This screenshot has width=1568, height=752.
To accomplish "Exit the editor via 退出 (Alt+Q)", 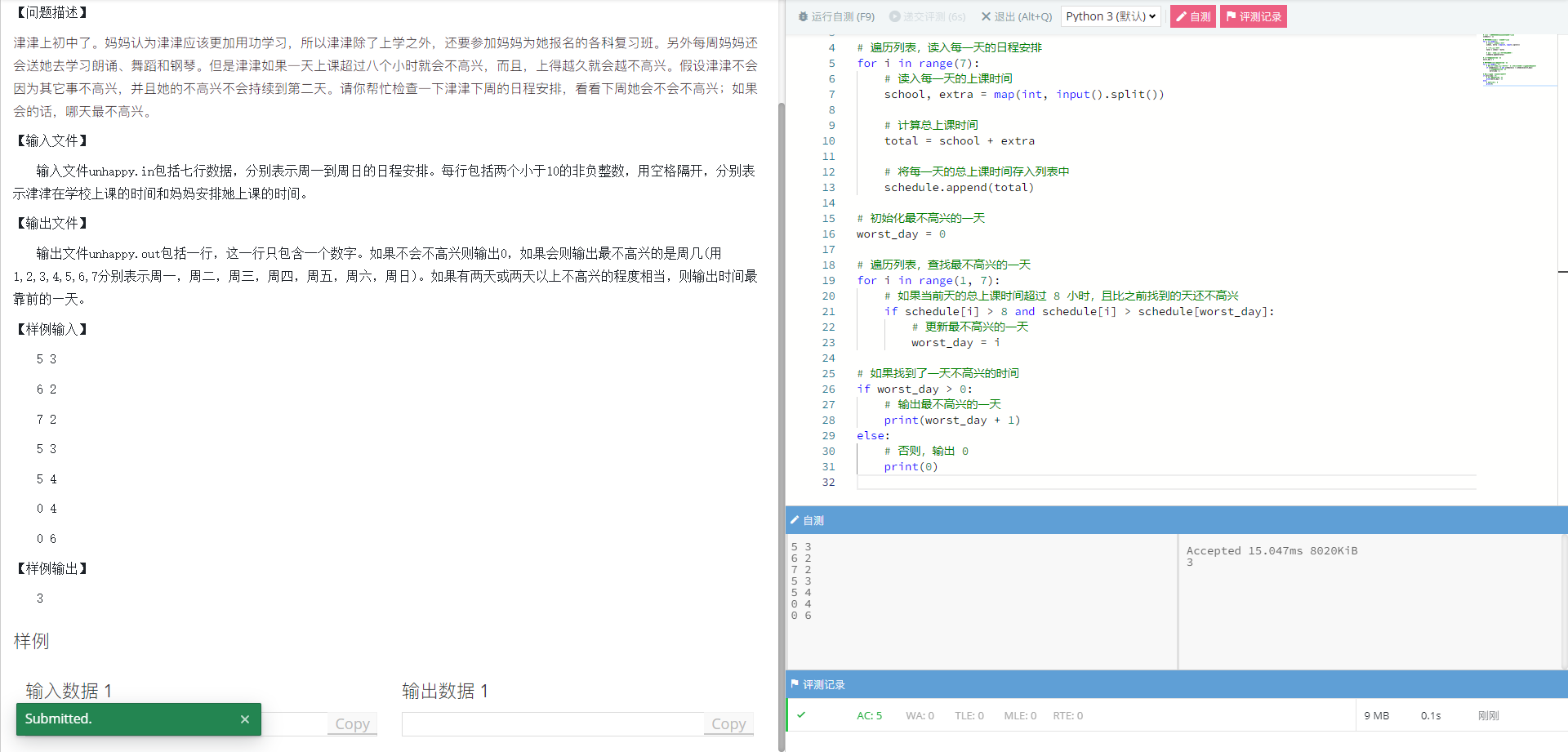I will (x=1017, y=16).
